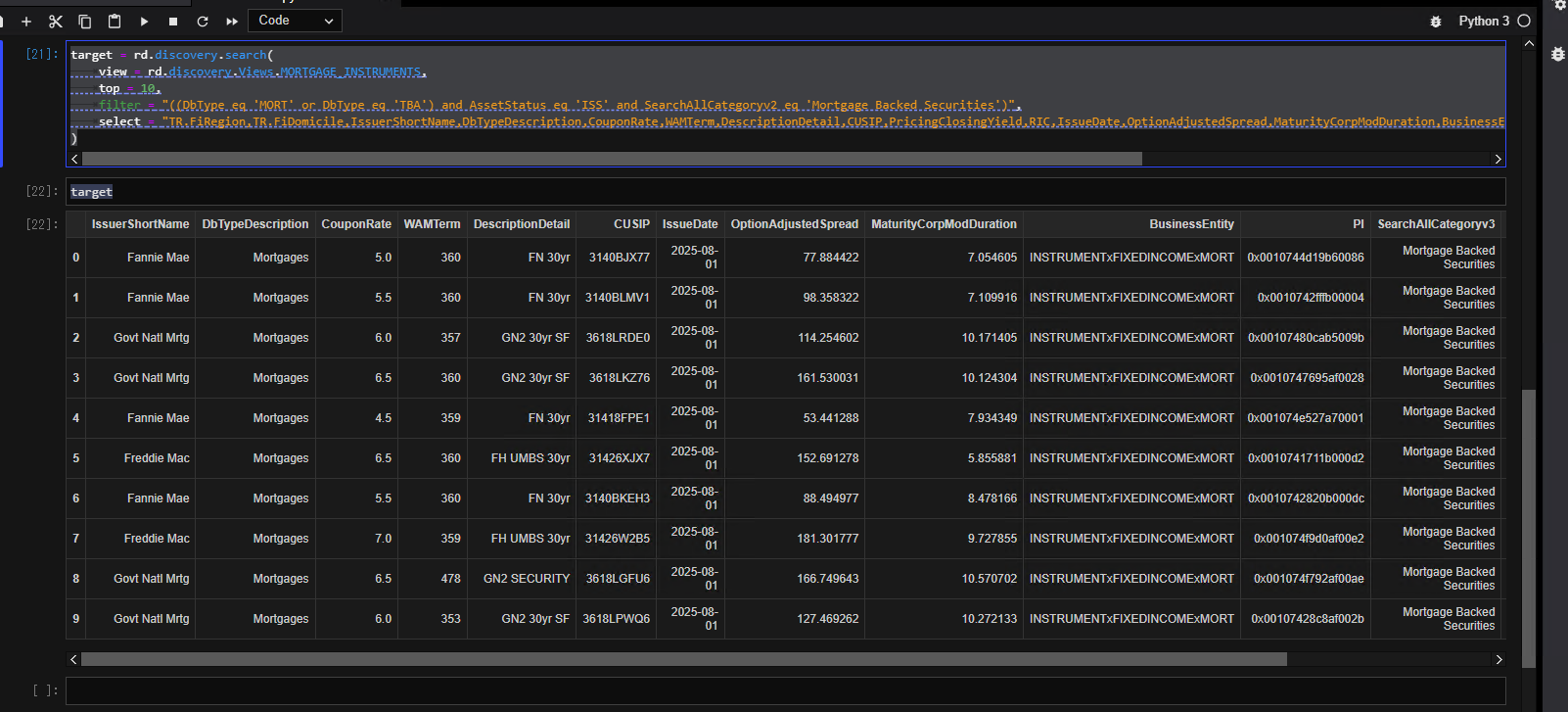Open the Code cell type dropdown
This screenshot has height=712, width=1568.
(x=295, y=21)
